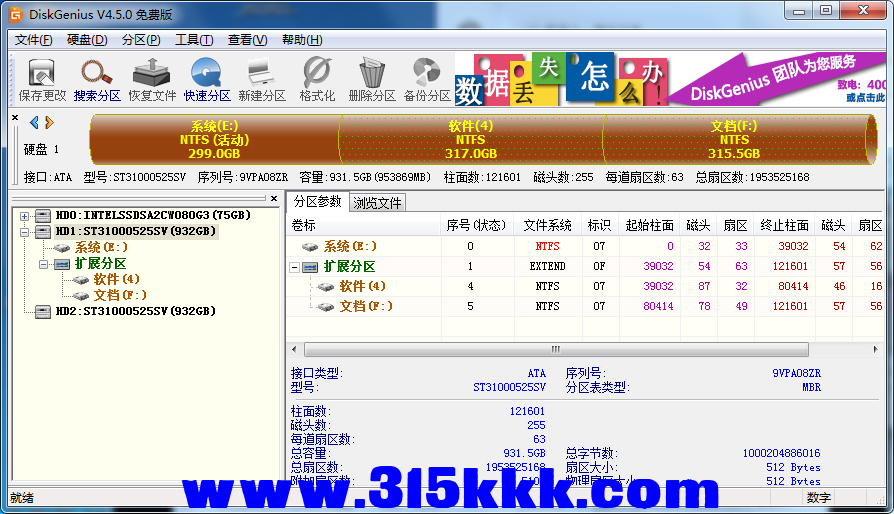Viewport: 894px width, 514px height.
Task: Collapse the HD1 ST31000525SV tree node
Action: (x=25, y=232)
